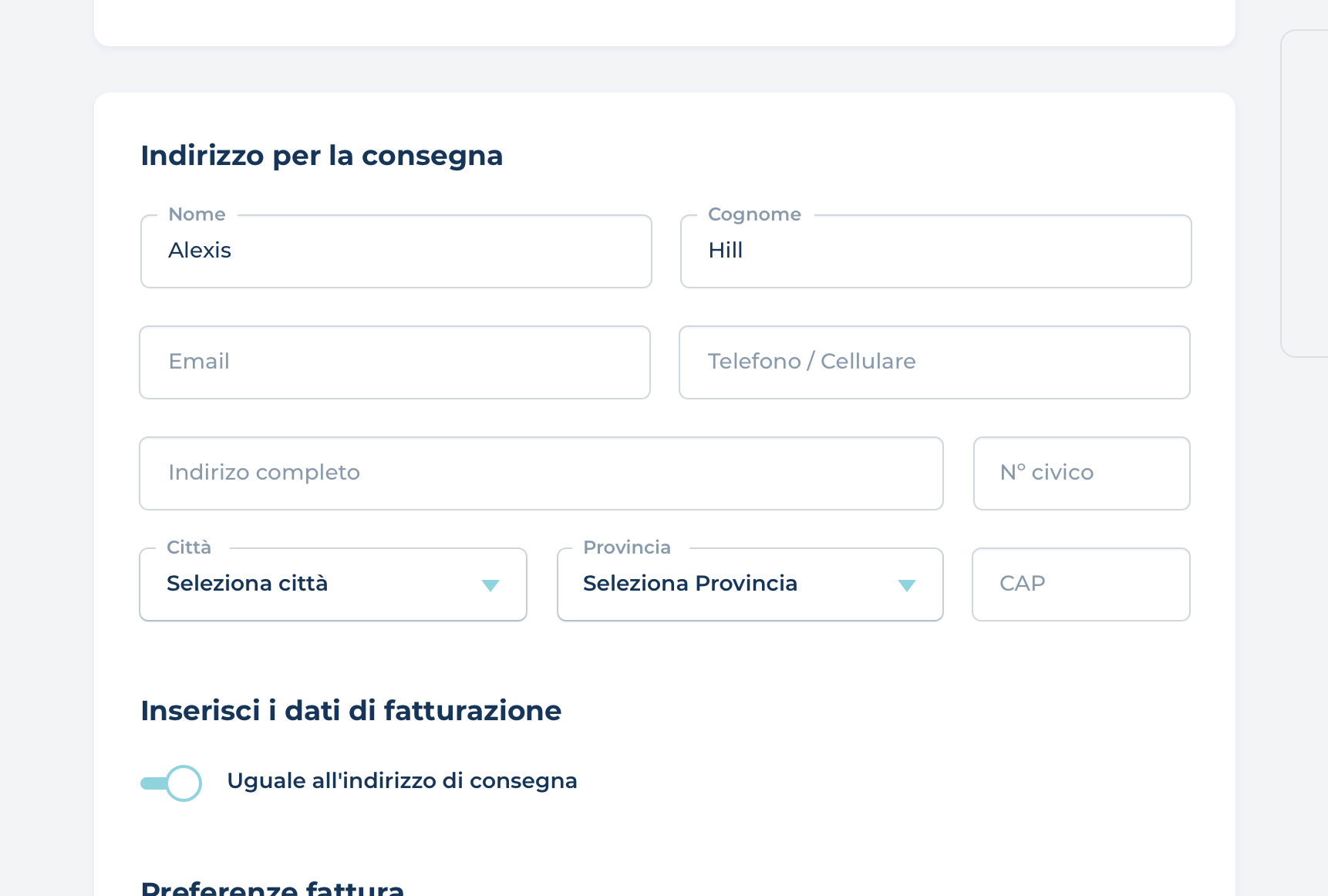Expand the 'Seleziona Provincia' dropdown

[733, 584]
